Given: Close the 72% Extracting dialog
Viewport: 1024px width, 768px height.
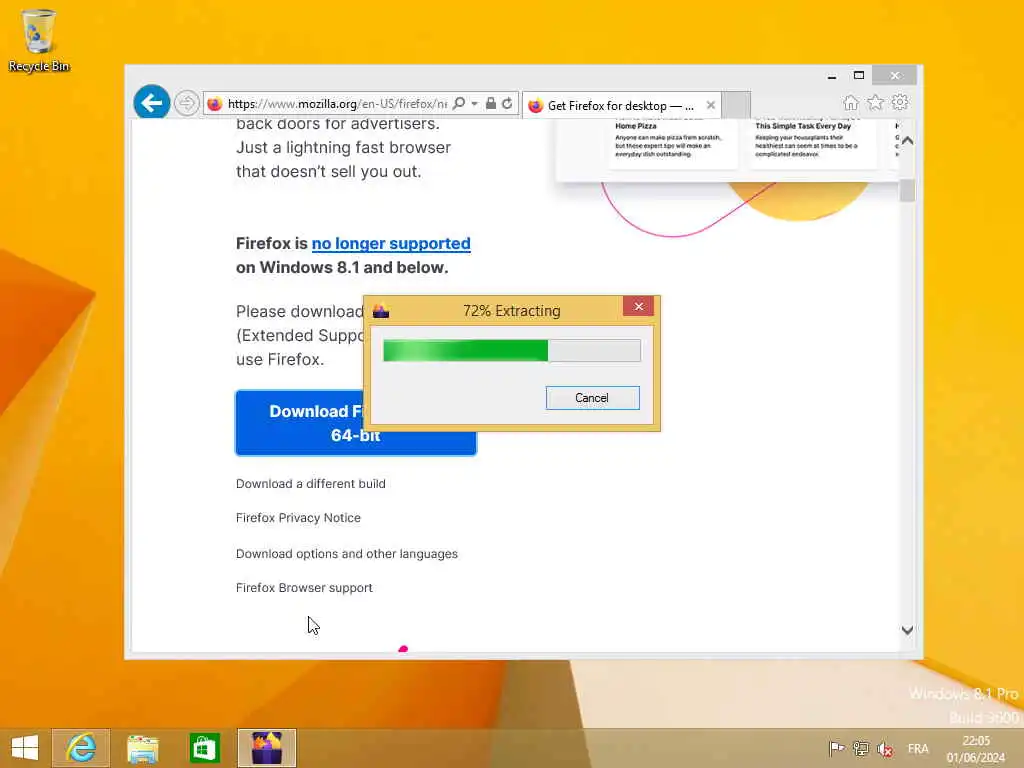Looking at the screenshot, I should pyautogui.click(x=638, y=306).
